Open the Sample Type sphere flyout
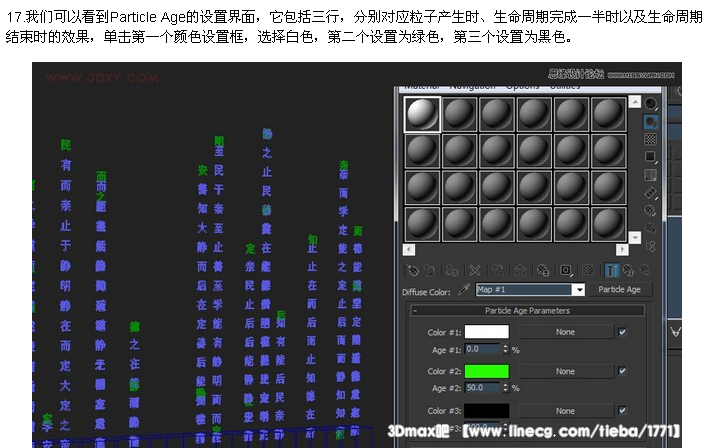The width and height of the screenshot is (709, 448). tap(650, 104)
